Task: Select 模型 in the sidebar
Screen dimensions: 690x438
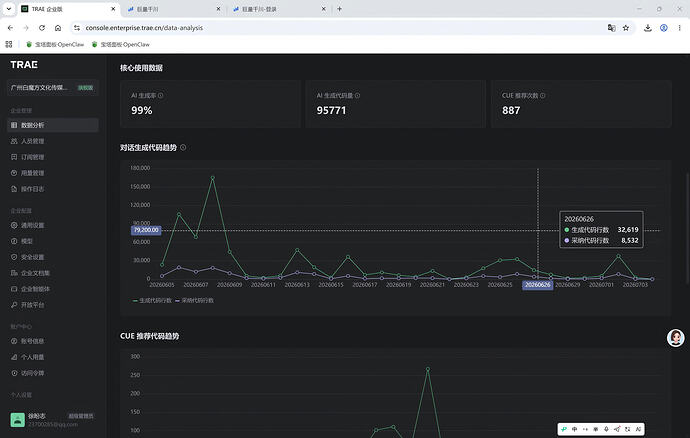Action: [x=53, y=241]
